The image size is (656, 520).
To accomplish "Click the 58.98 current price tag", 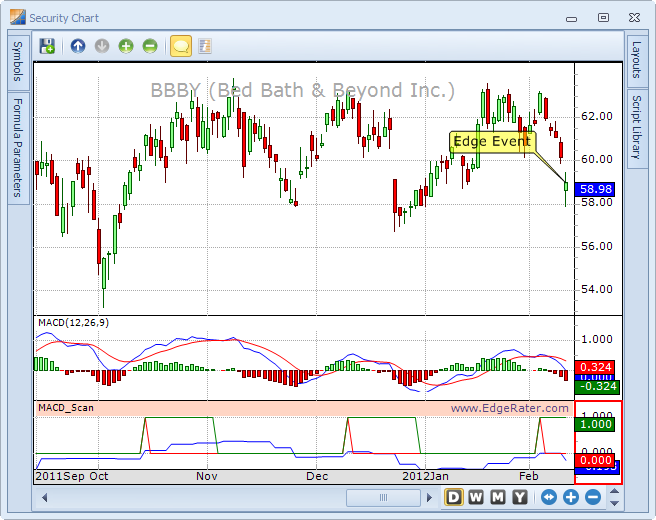I will click(595, 189).
